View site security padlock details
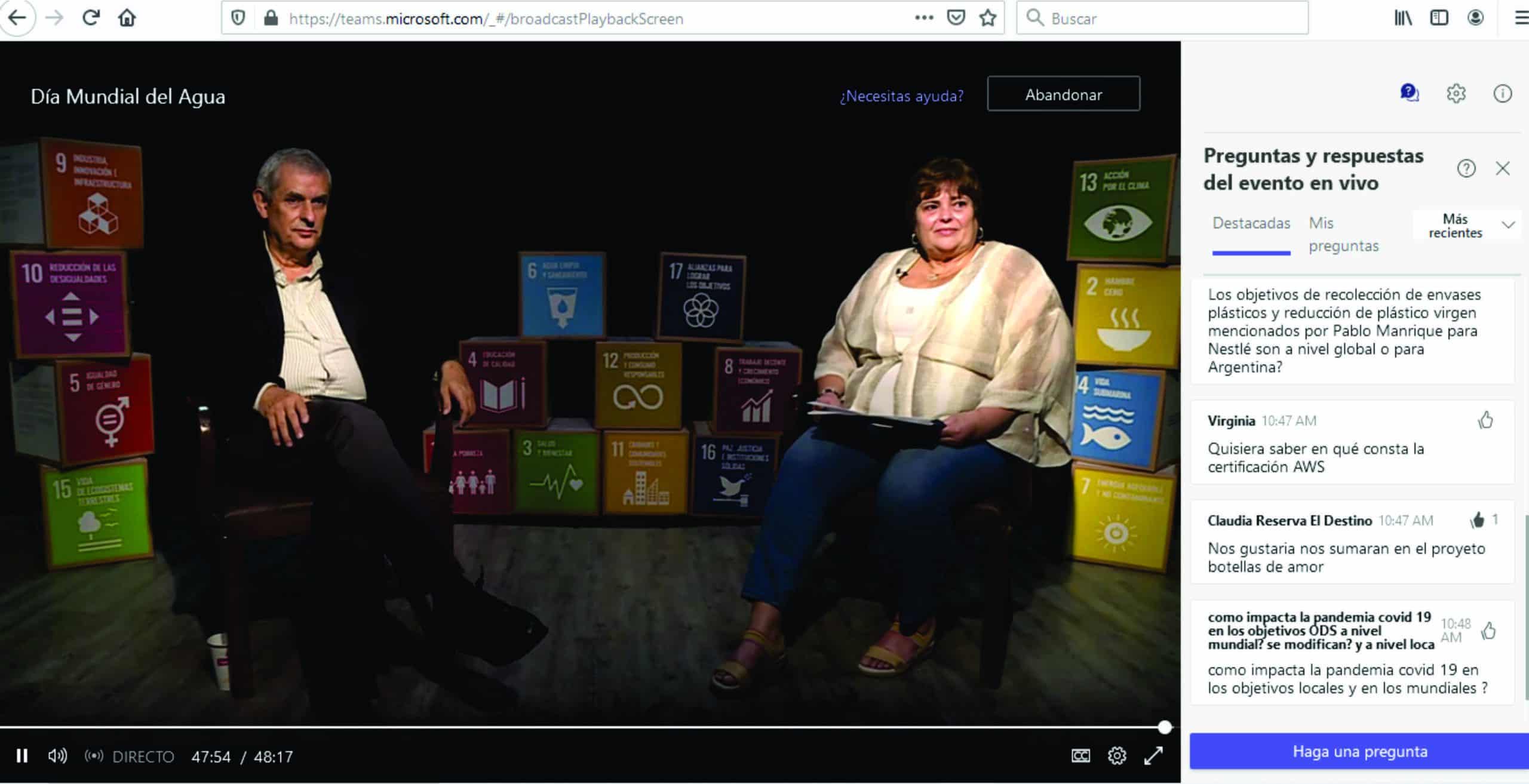The width and height of the screenshot is (1529, 784). (271, 19)
